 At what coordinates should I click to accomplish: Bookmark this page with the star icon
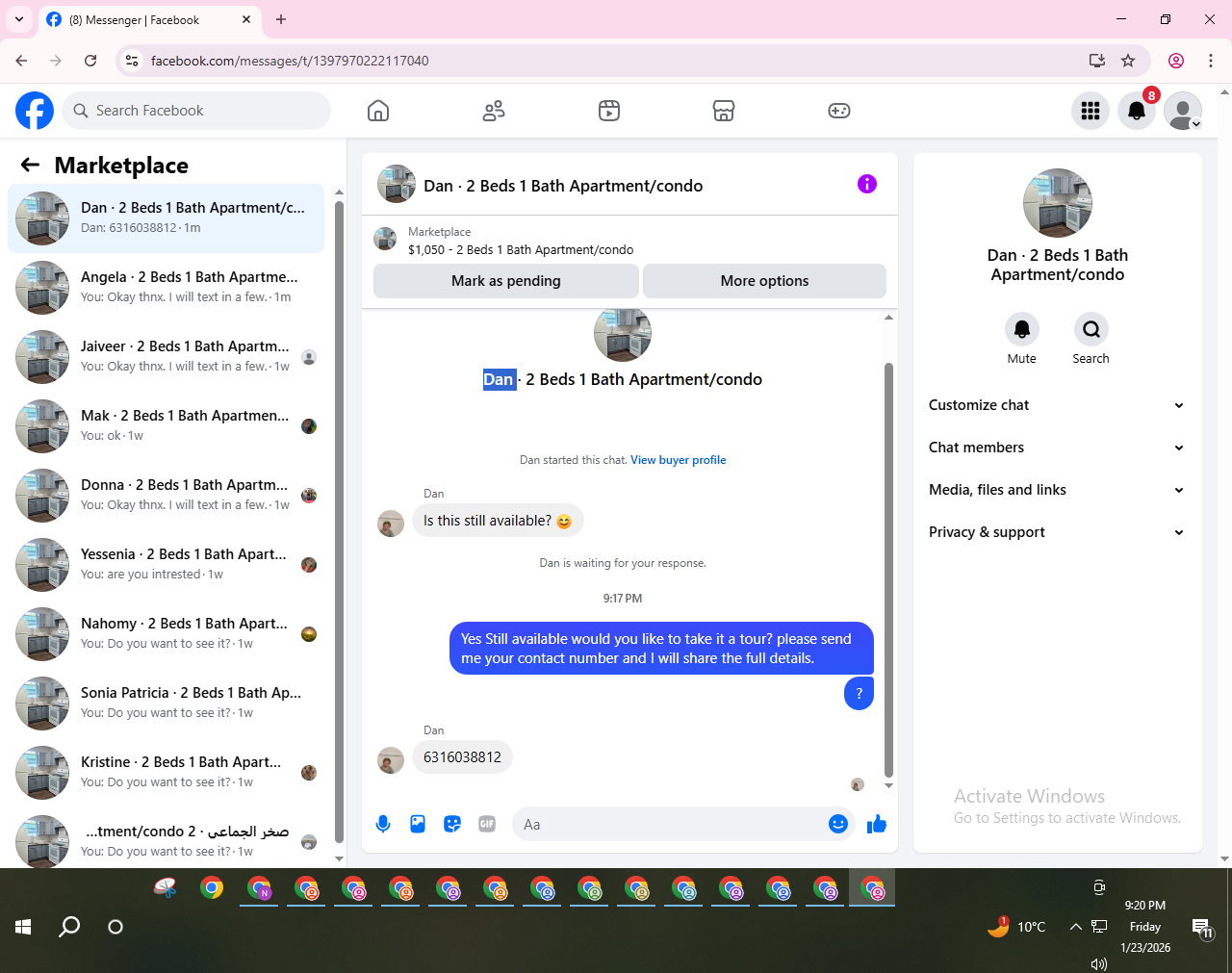coord(1128,61)
